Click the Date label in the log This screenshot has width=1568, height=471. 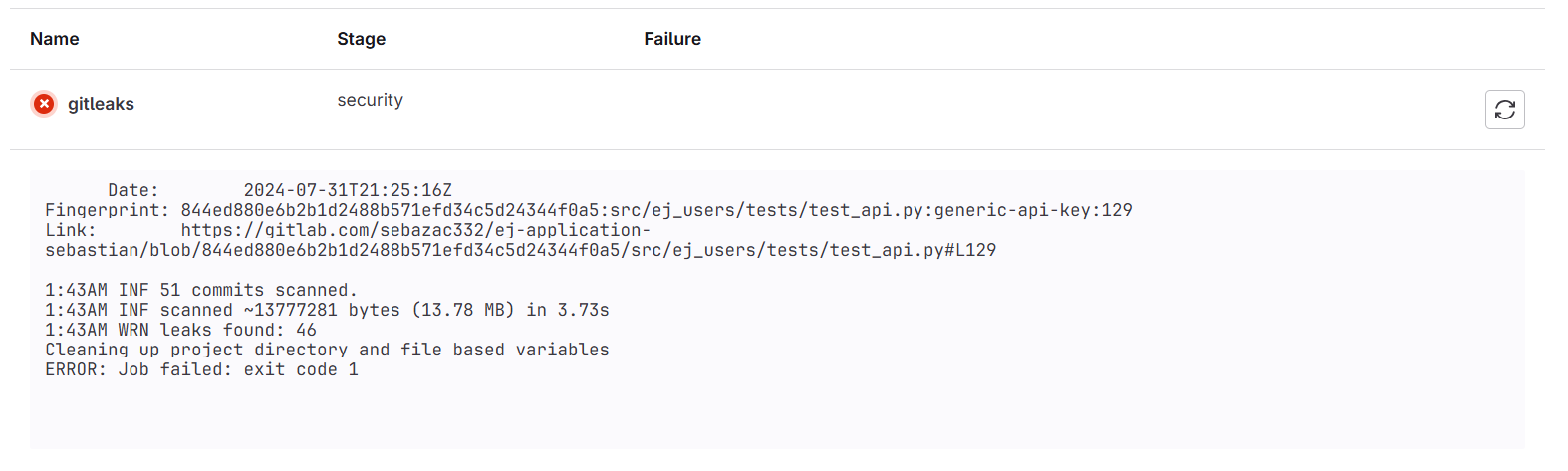pos(132,190)
